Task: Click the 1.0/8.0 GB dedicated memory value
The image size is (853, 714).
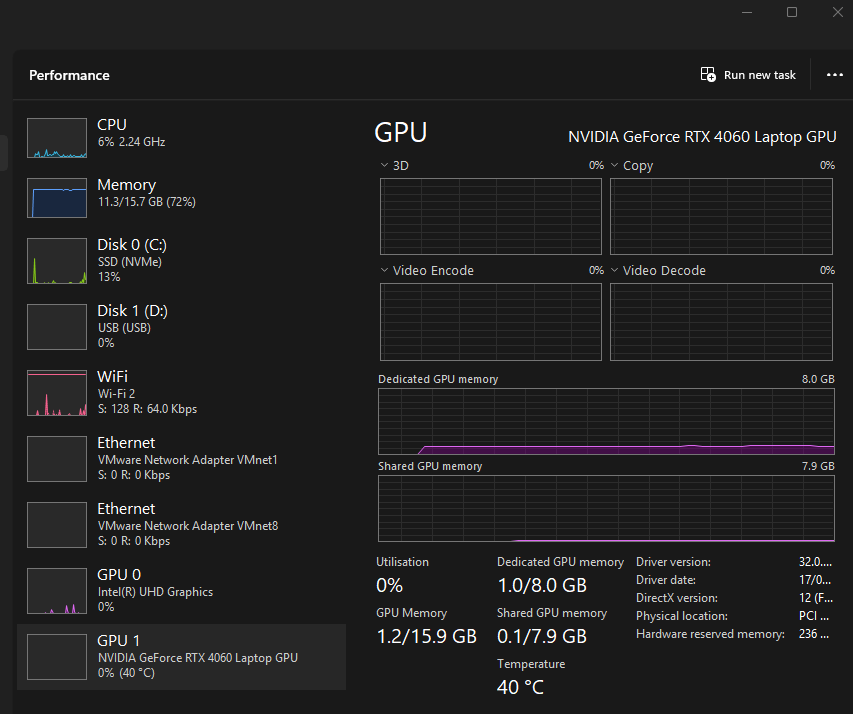Action: tap(542, 586)
